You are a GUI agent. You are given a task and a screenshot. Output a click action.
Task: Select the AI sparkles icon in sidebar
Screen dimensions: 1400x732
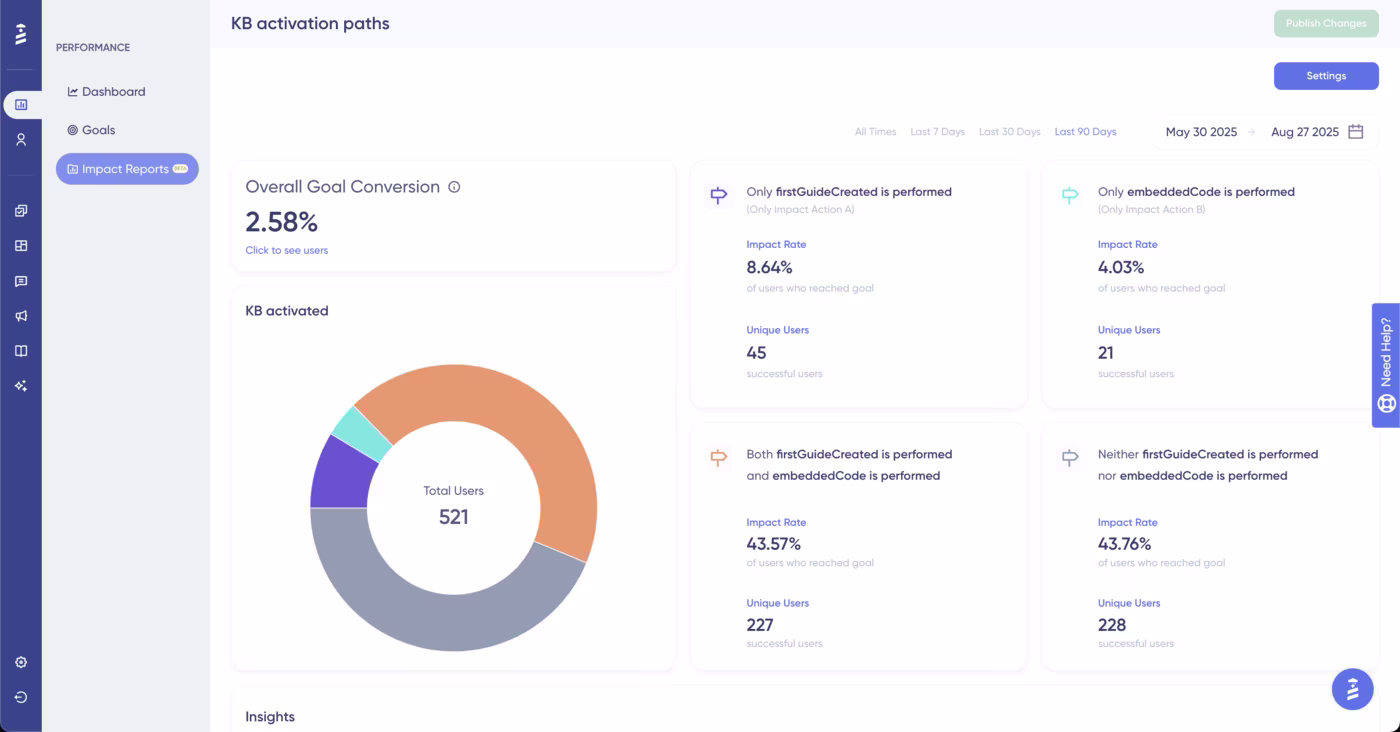click(21, 386)
